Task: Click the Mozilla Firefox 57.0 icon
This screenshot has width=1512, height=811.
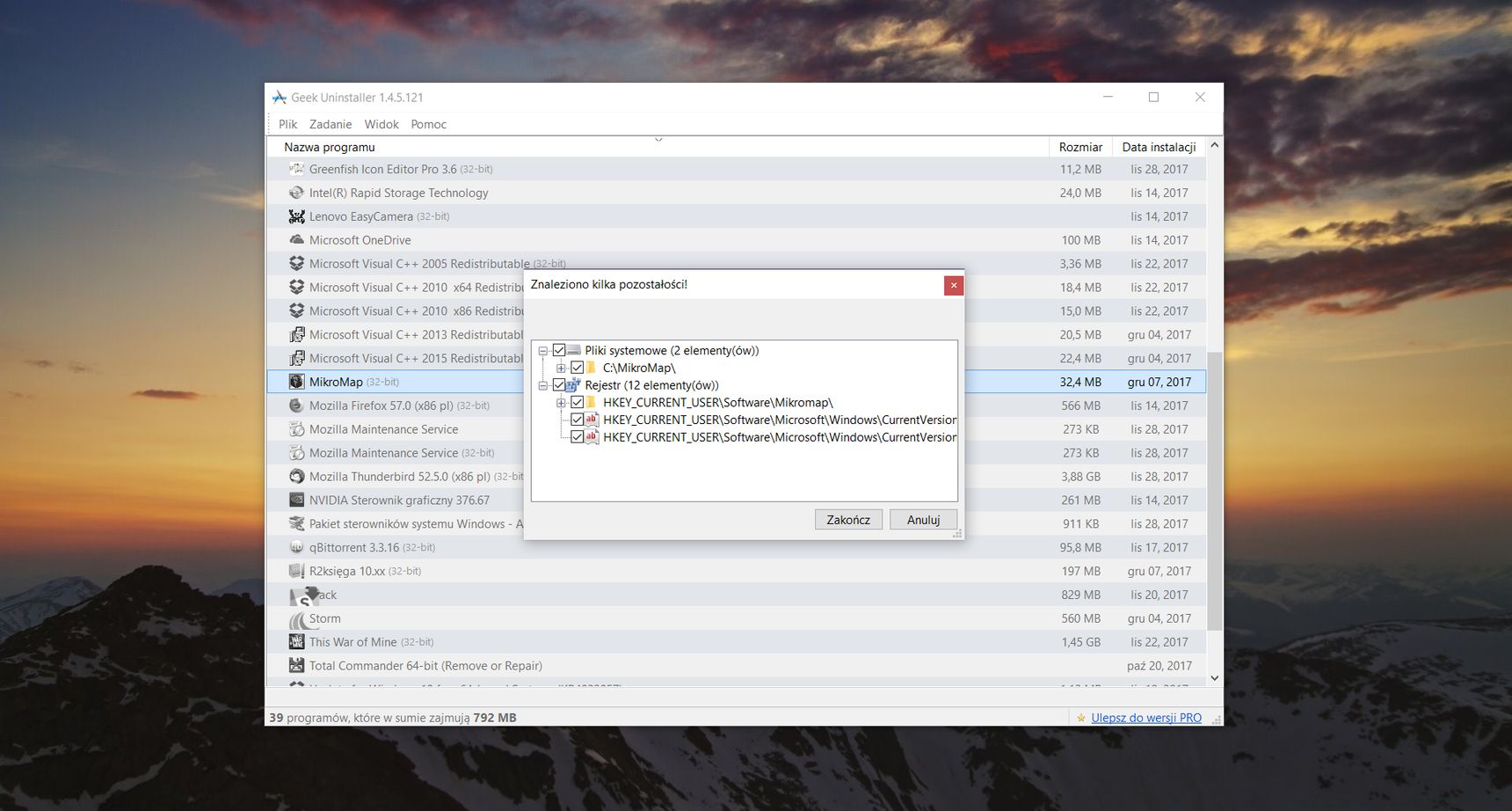Action: [296, 405]
